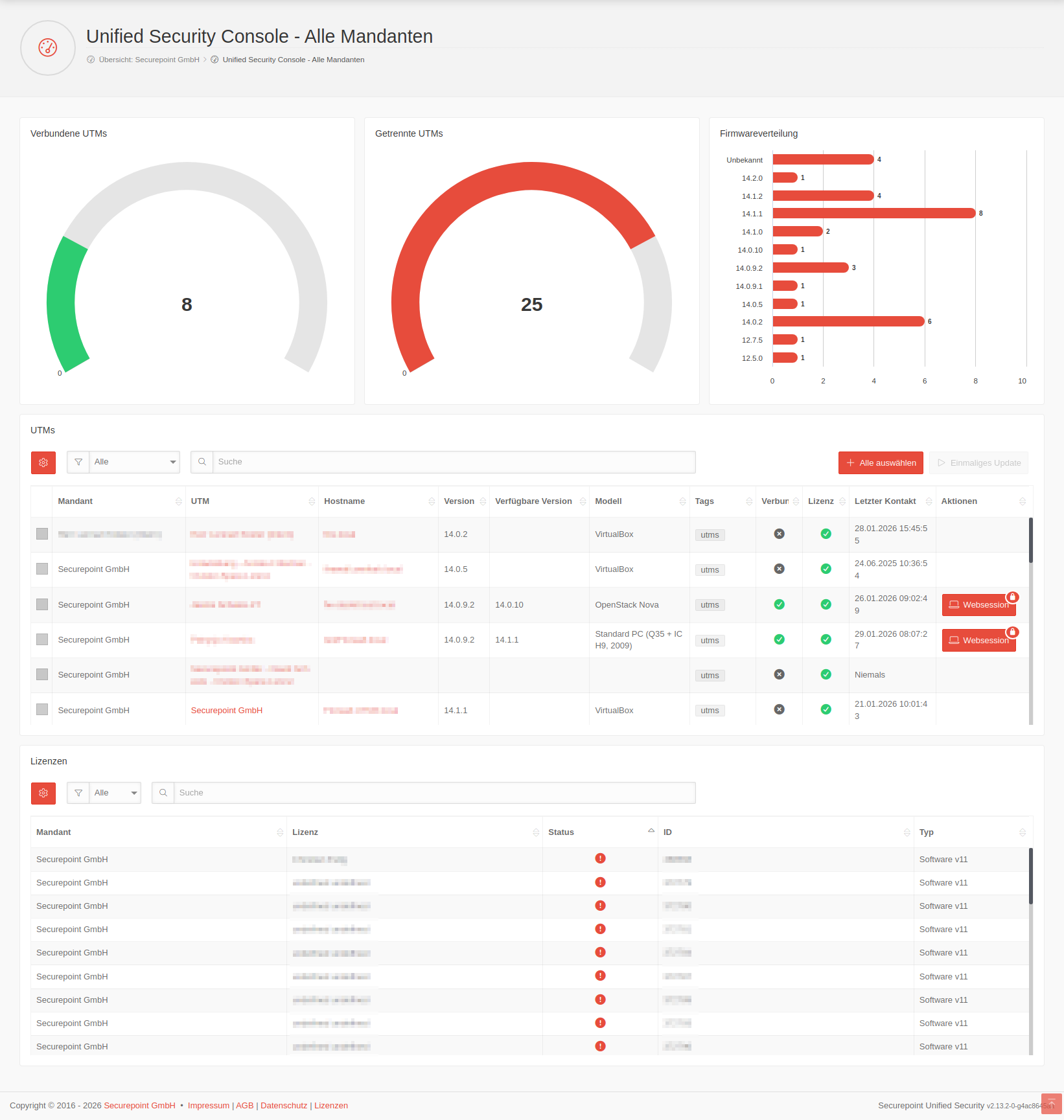Click the sort icon on Status column in Lizenzen
Image resolution: width=1064 pixels, height=1120 pixels.
651,831
